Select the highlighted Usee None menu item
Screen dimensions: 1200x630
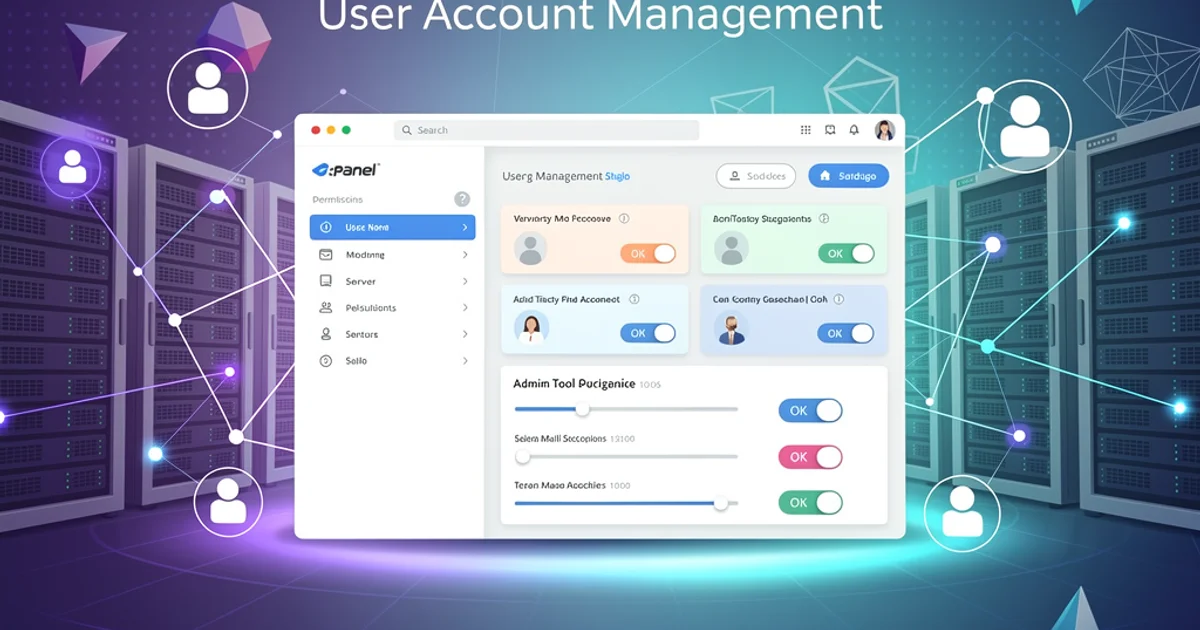click(392, 227)
